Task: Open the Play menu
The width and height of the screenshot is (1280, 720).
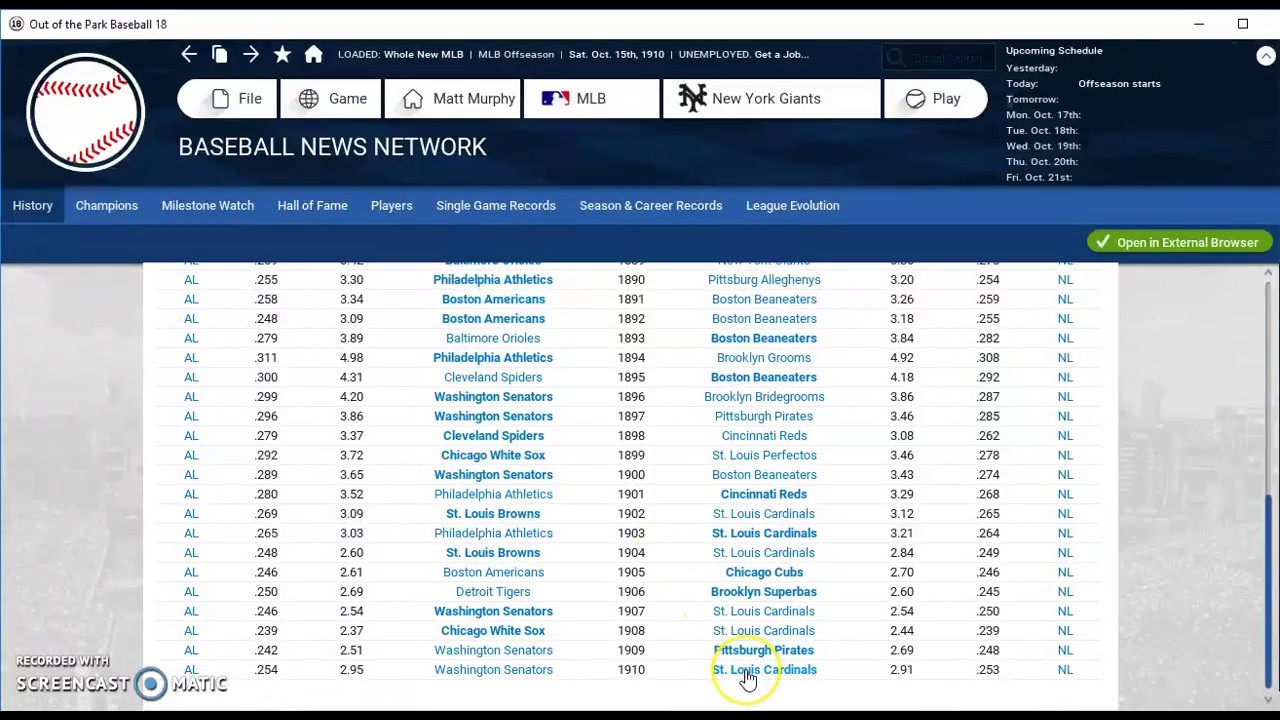Action: 935,98
